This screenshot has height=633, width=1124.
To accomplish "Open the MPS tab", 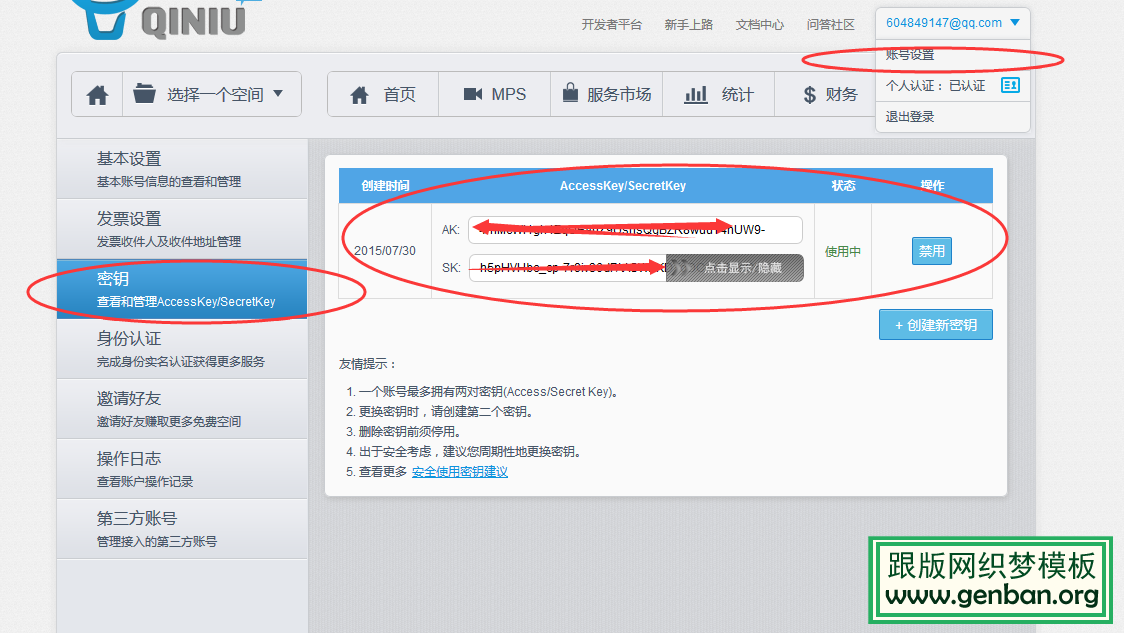I will coord(495,94).
